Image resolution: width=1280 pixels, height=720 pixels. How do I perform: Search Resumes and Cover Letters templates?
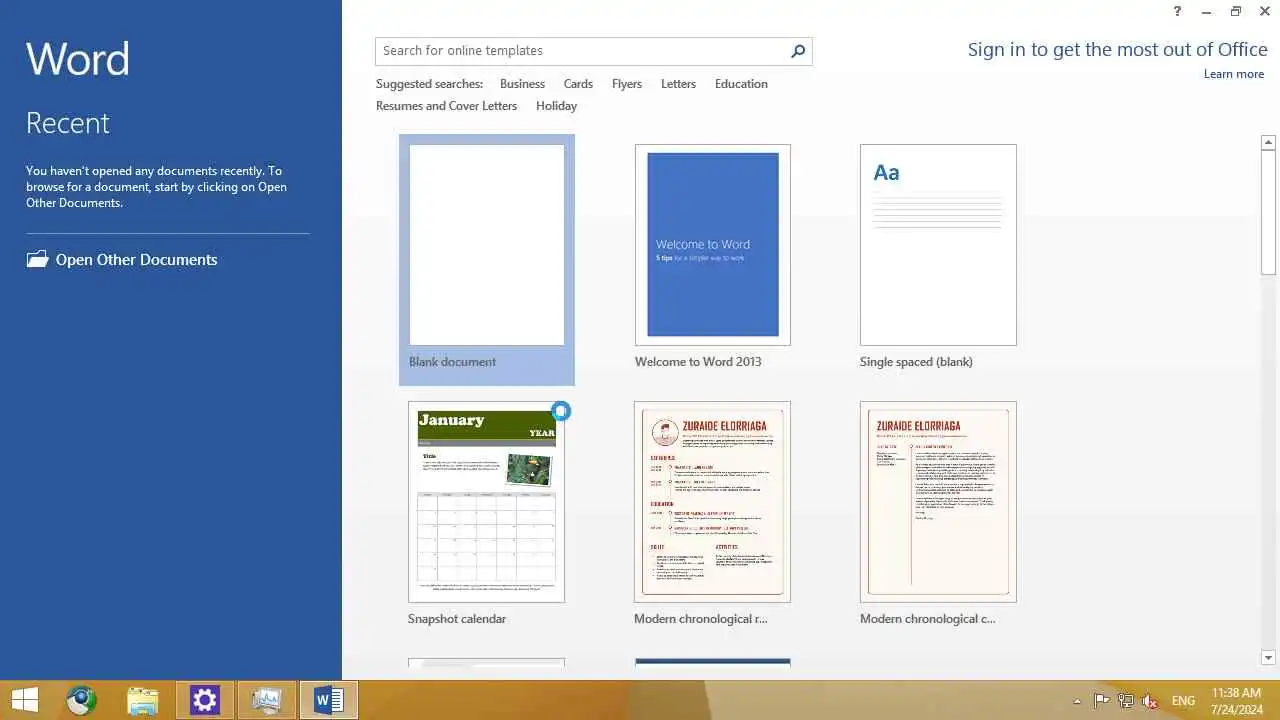click(x=446, y=106)
